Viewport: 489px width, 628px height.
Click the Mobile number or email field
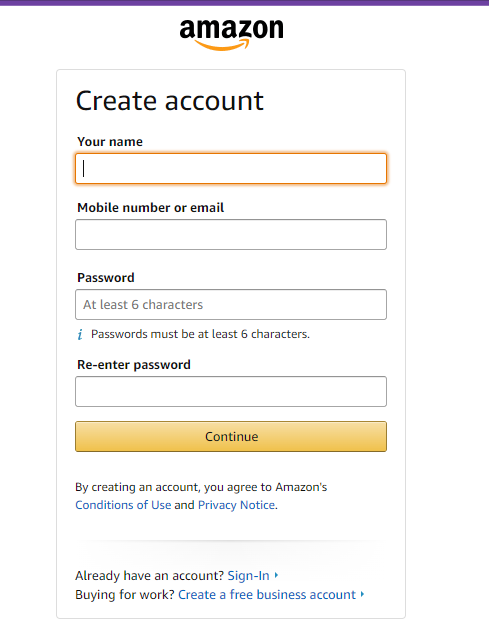pos(231,235)
